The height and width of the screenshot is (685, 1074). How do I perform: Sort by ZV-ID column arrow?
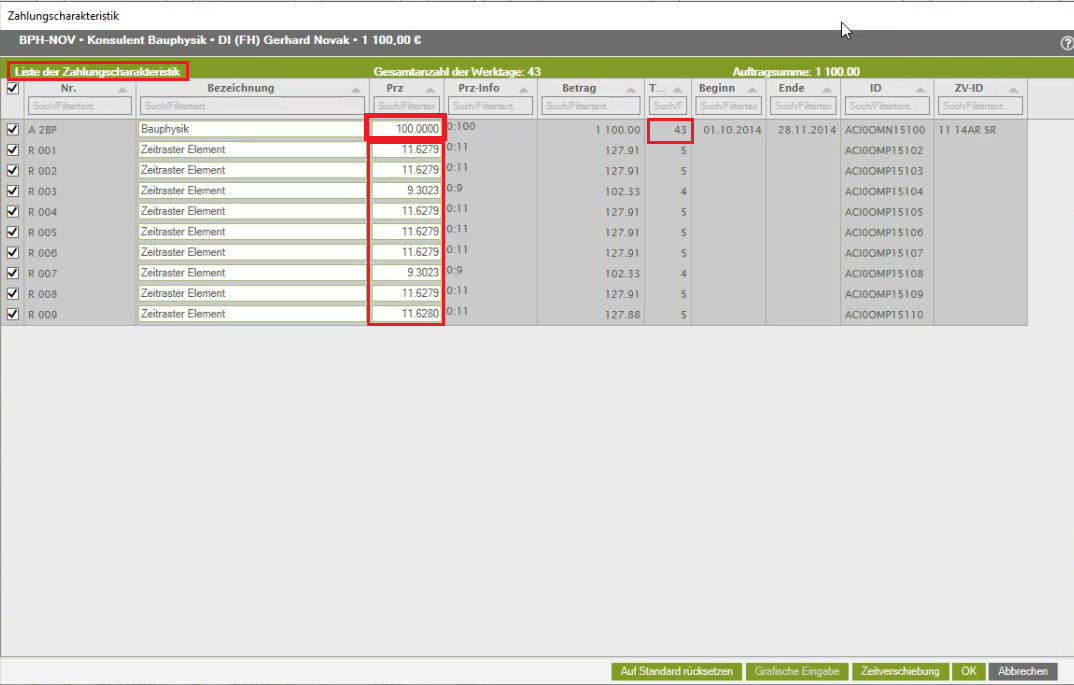tap(1014, 90)
